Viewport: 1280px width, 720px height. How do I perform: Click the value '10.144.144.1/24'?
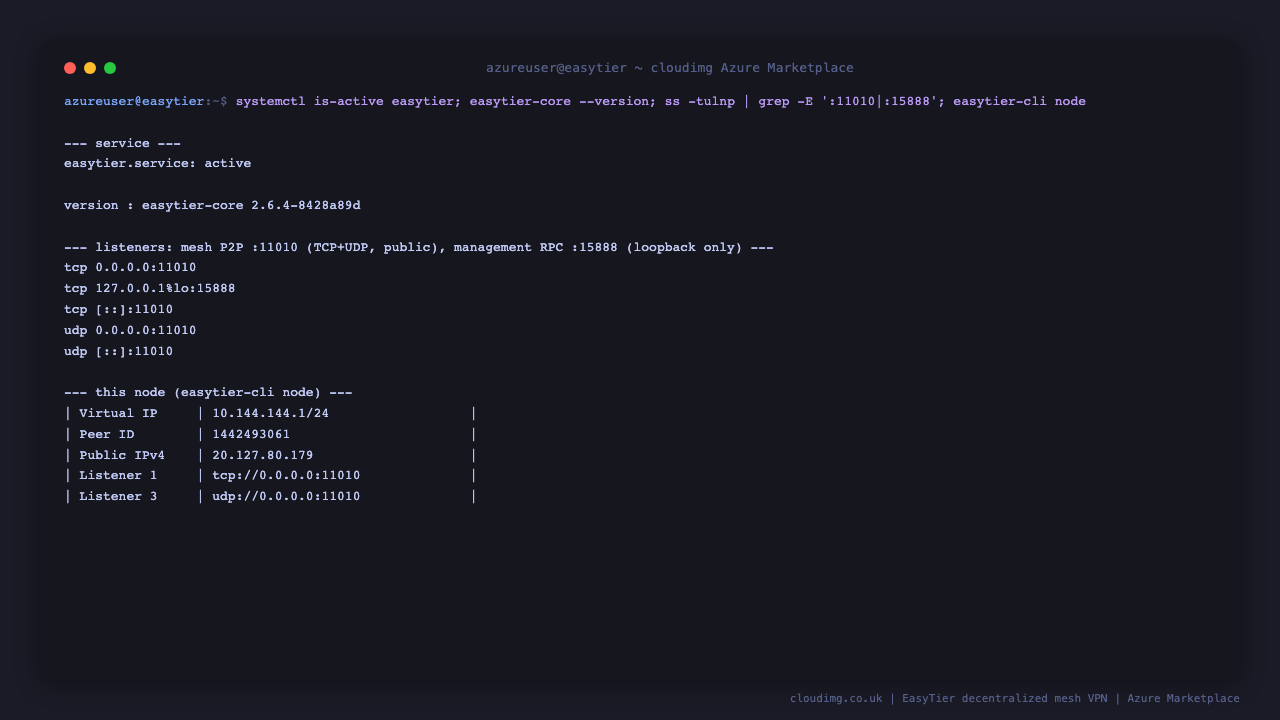tap(270, 413)
